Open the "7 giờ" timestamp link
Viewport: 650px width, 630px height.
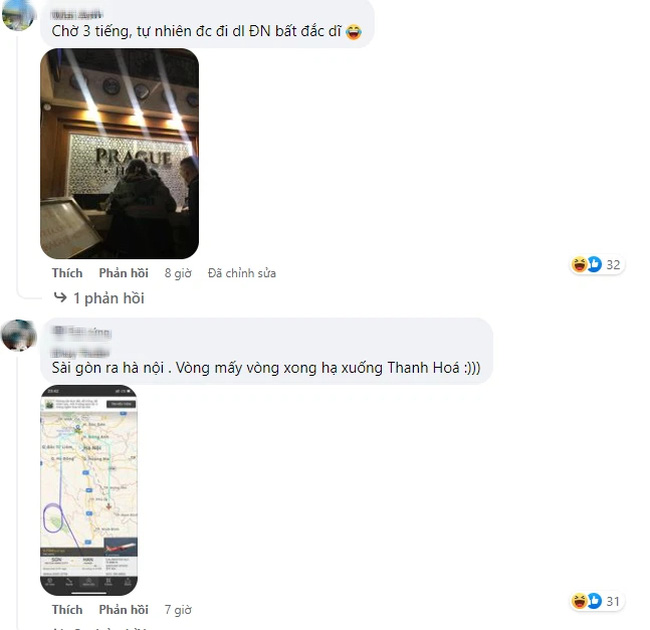pyautogui.click(x=178, y=610)
